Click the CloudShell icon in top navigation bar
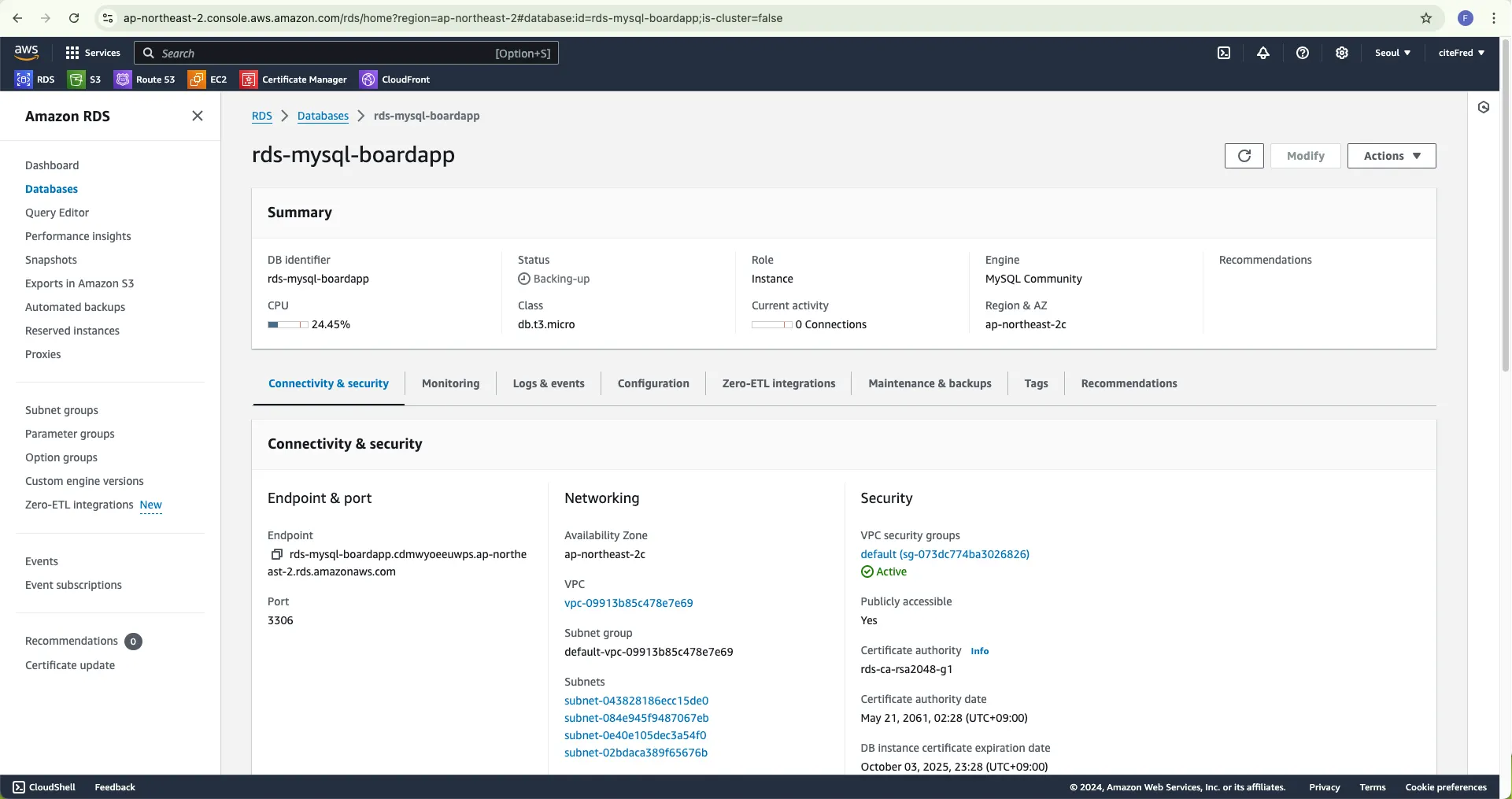Screen dimensions: 1512x799 [x=1224, y=53]
